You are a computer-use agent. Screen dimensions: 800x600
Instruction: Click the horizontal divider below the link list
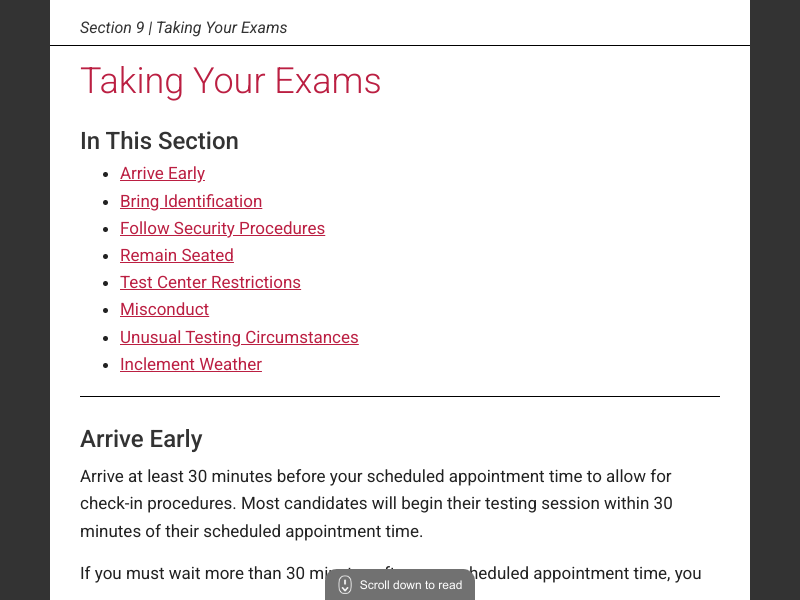coord(400,397)
